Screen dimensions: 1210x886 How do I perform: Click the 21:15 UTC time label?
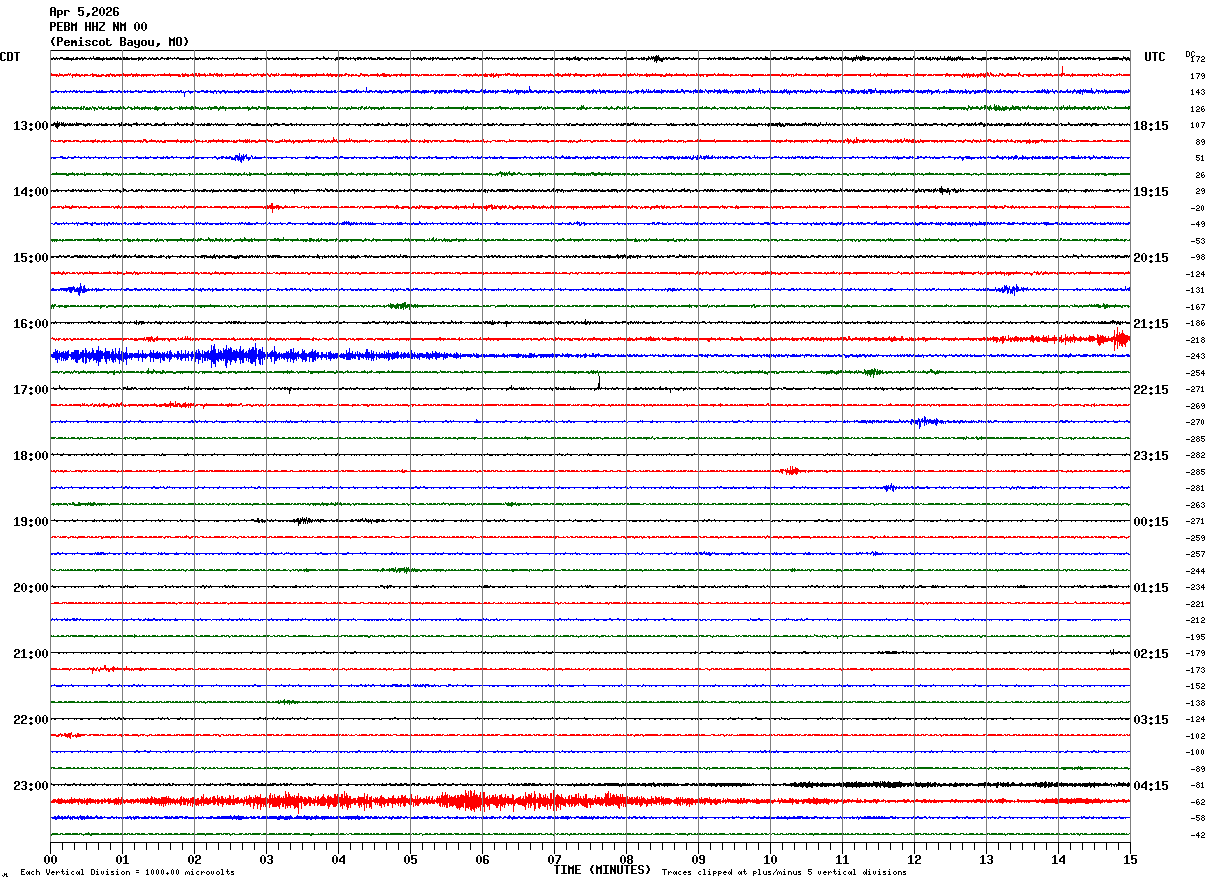1151,324
